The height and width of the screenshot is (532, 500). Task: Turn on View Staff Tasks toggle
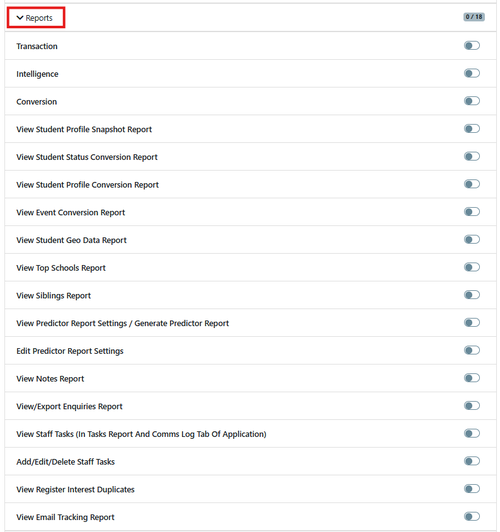[x=472, y=433]
